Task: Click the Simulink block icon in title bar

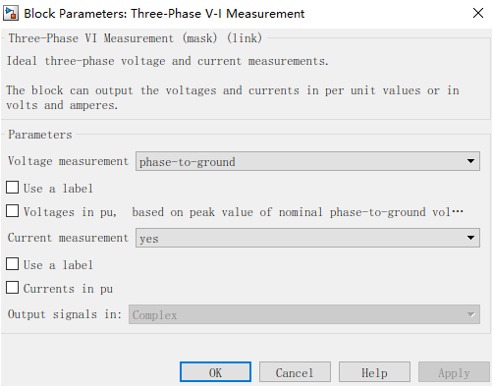Action: click(x=10, y=13)
